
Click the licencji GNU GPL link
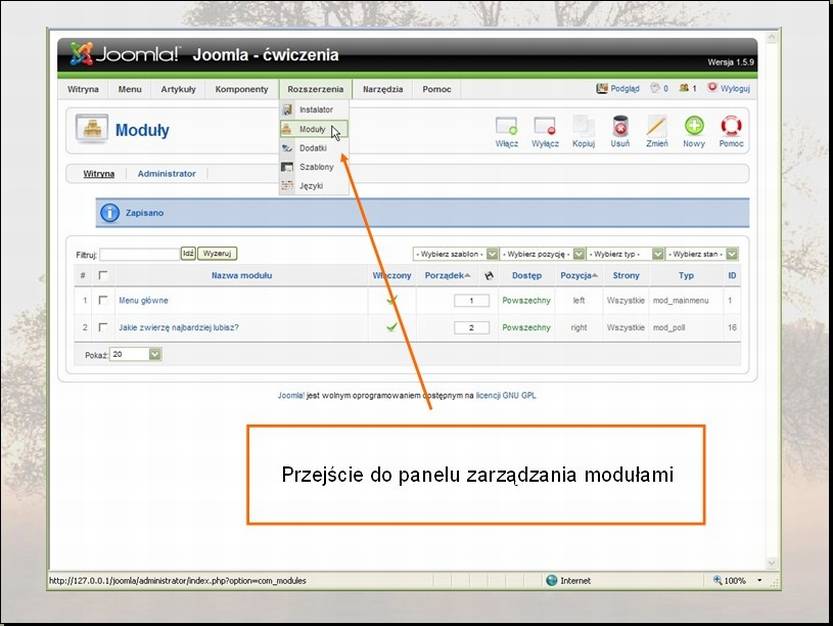tap(506, 395)
